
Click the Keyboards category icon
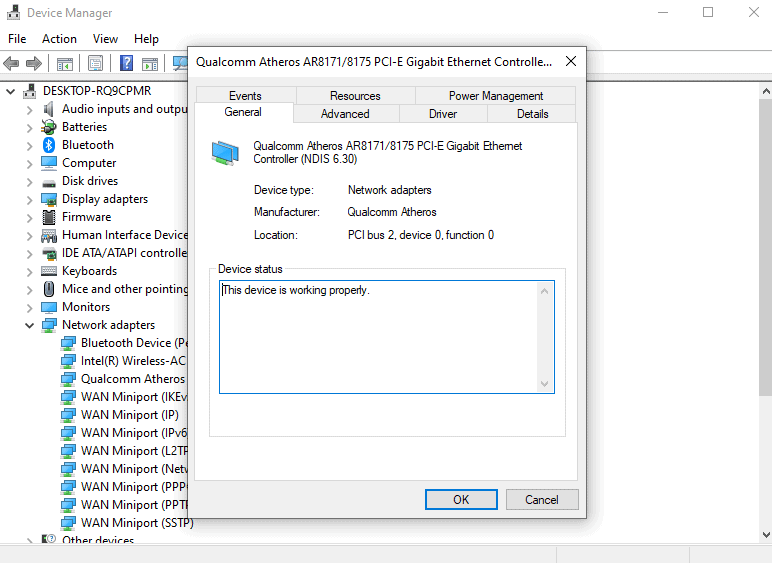[x=49, y=271]
